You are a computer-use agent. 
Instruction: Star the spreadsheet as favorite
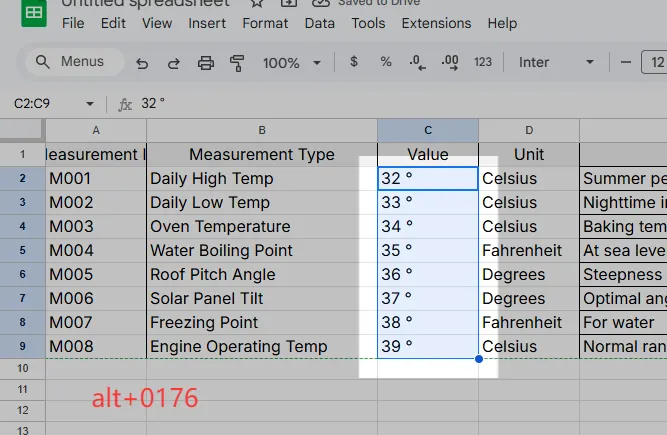pyautogui.click(x=257, y=3)
